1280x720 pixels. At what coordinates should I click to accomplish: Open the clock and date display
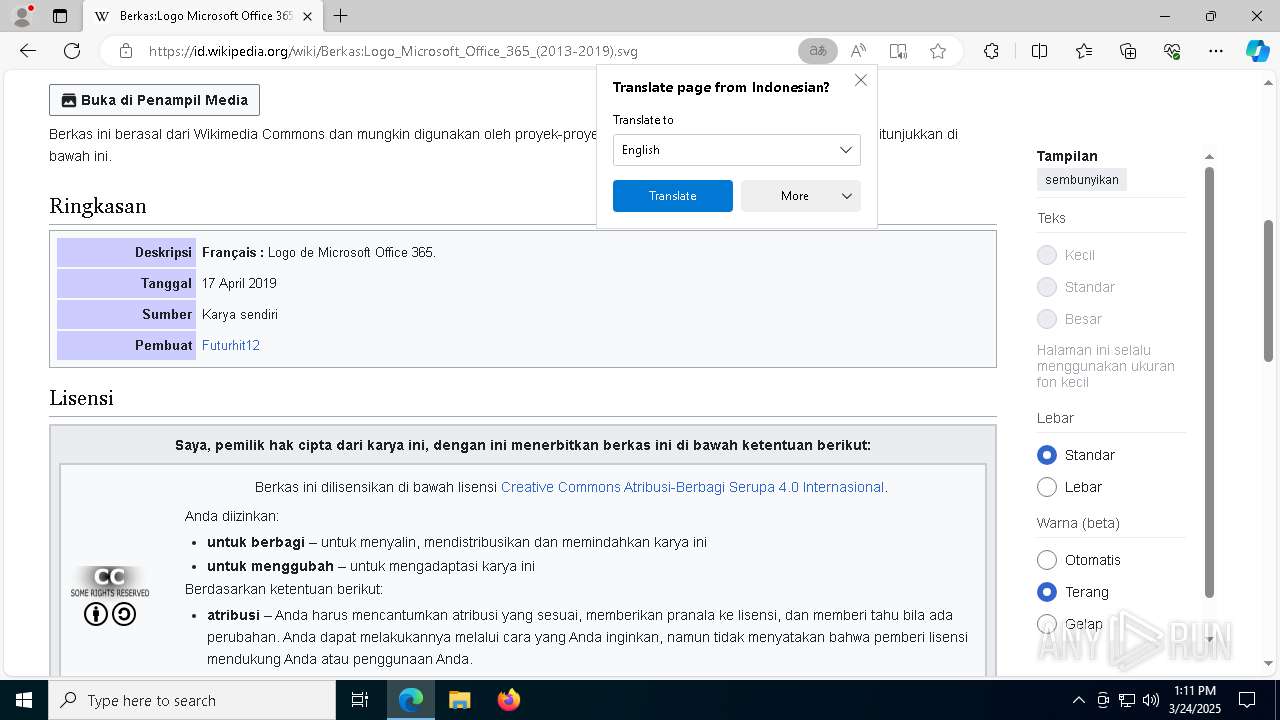1195,700
